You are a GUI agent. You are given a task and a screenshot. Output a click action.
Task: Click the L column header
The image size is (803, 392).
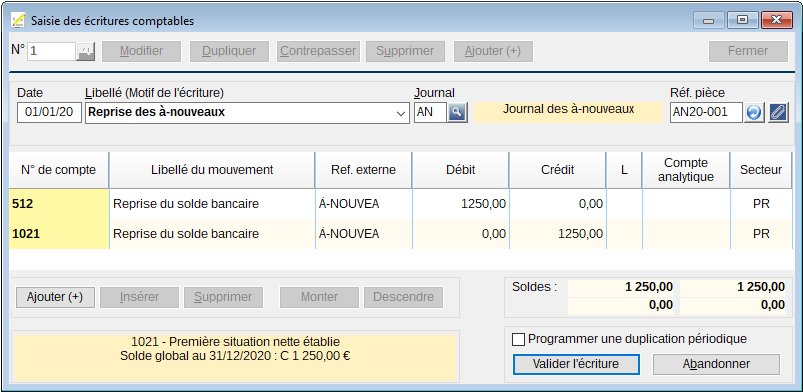click(624, 170)
